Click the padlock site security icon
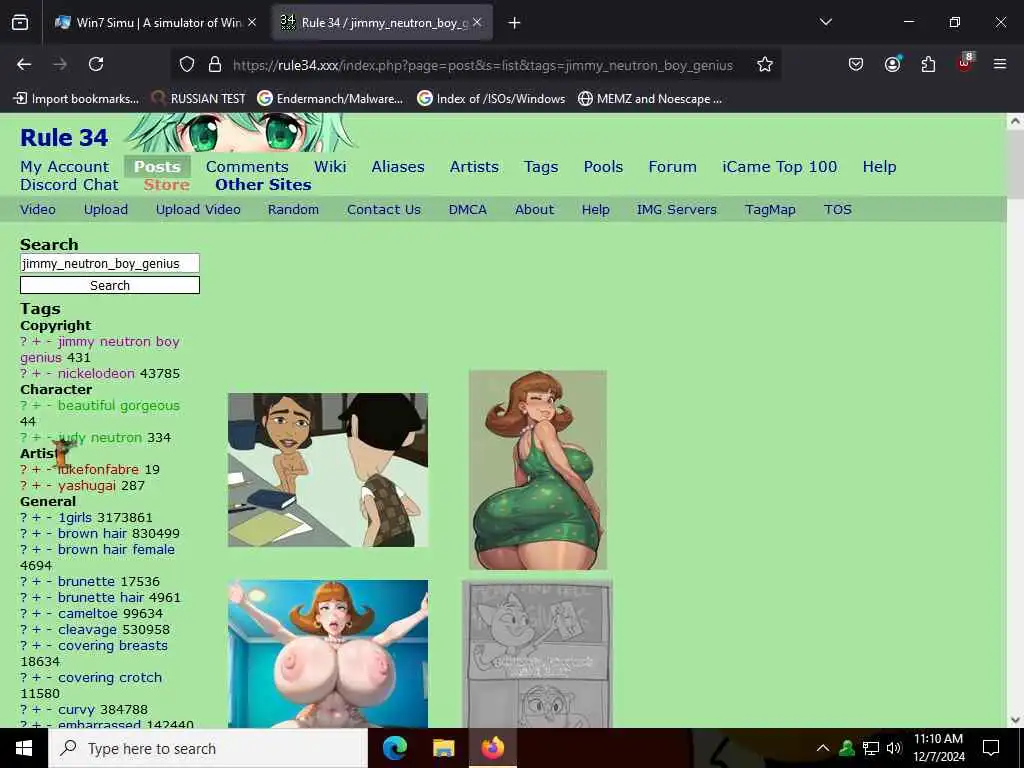The width and height of the screenshot is (1024, 768). 214,64
